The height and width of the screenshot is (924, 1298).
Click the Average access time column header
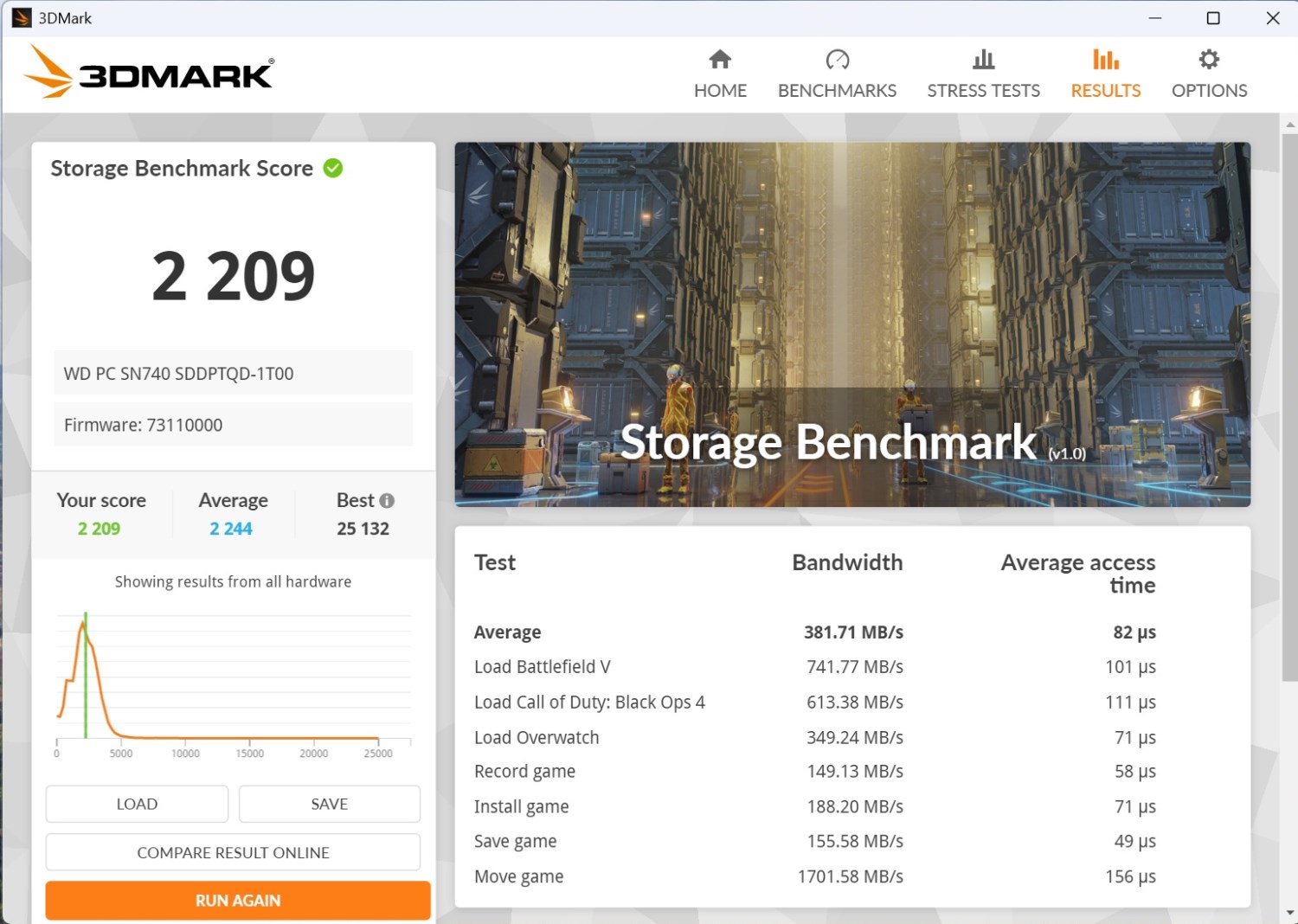tap(1078, 574)
